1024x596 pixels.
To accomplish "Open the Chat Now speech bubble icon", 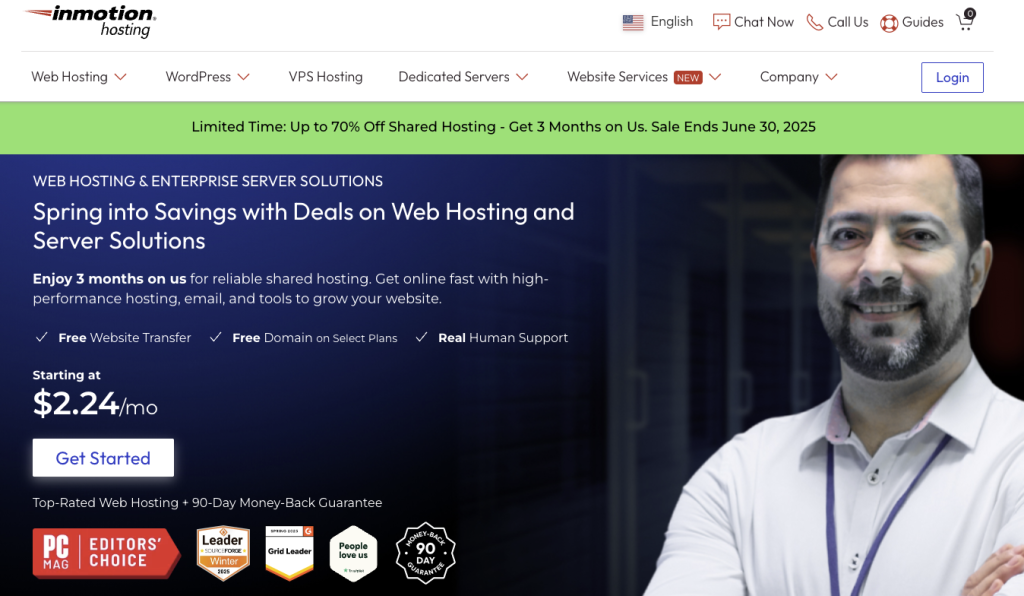I will 721,22.
